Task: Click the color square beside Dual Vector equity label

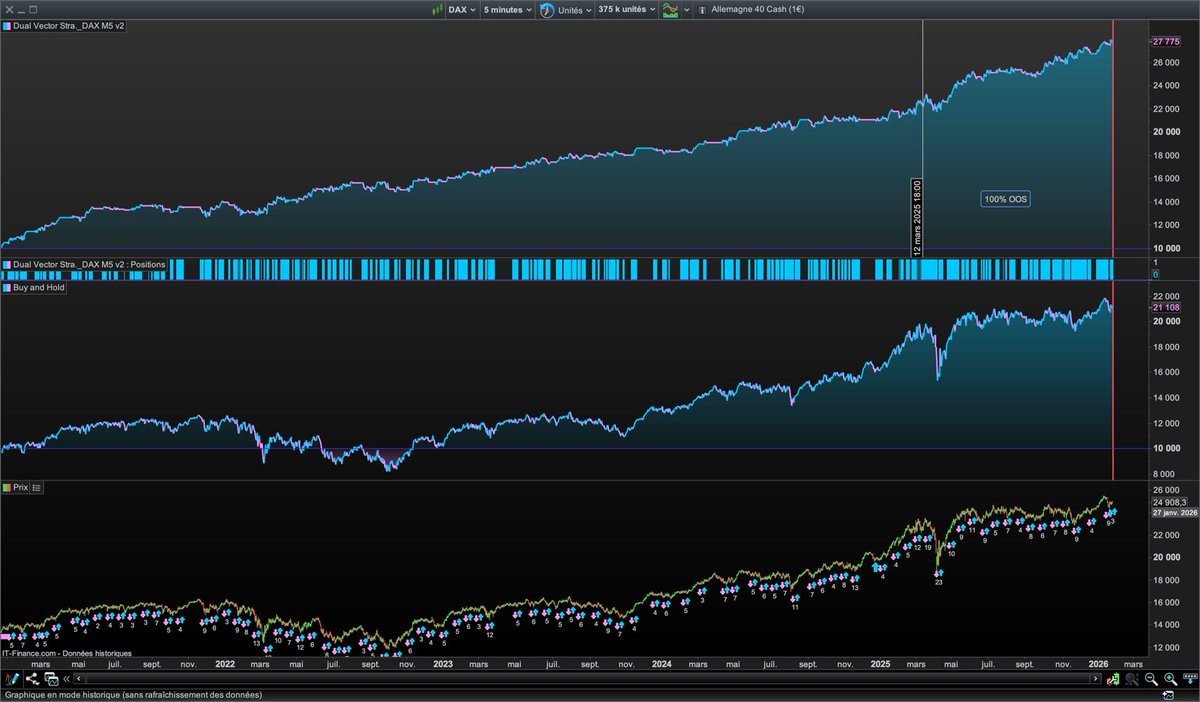Action: point(7,25)
